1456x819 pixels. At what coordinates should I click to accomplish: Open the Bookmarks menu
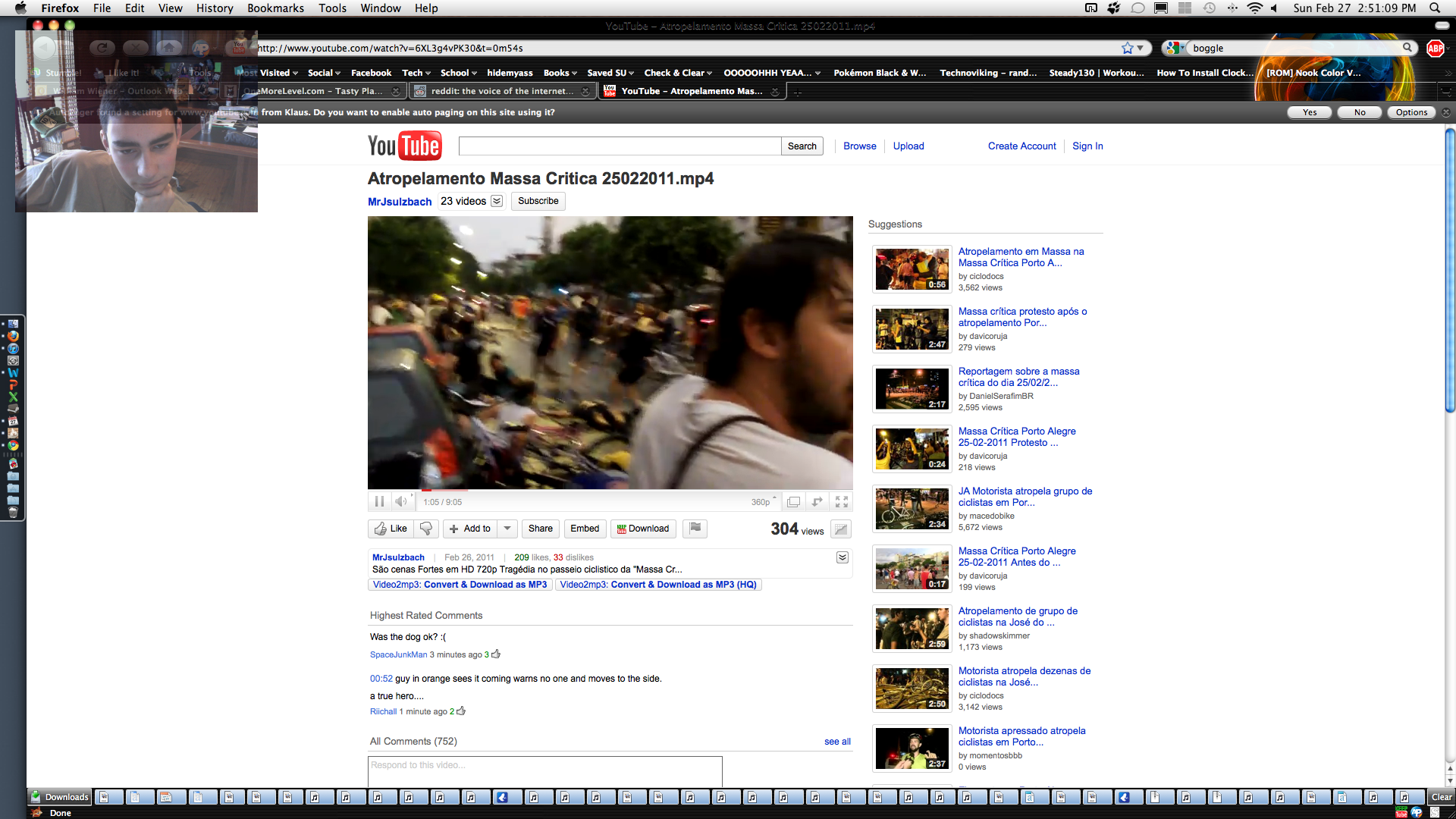[275, 8]
